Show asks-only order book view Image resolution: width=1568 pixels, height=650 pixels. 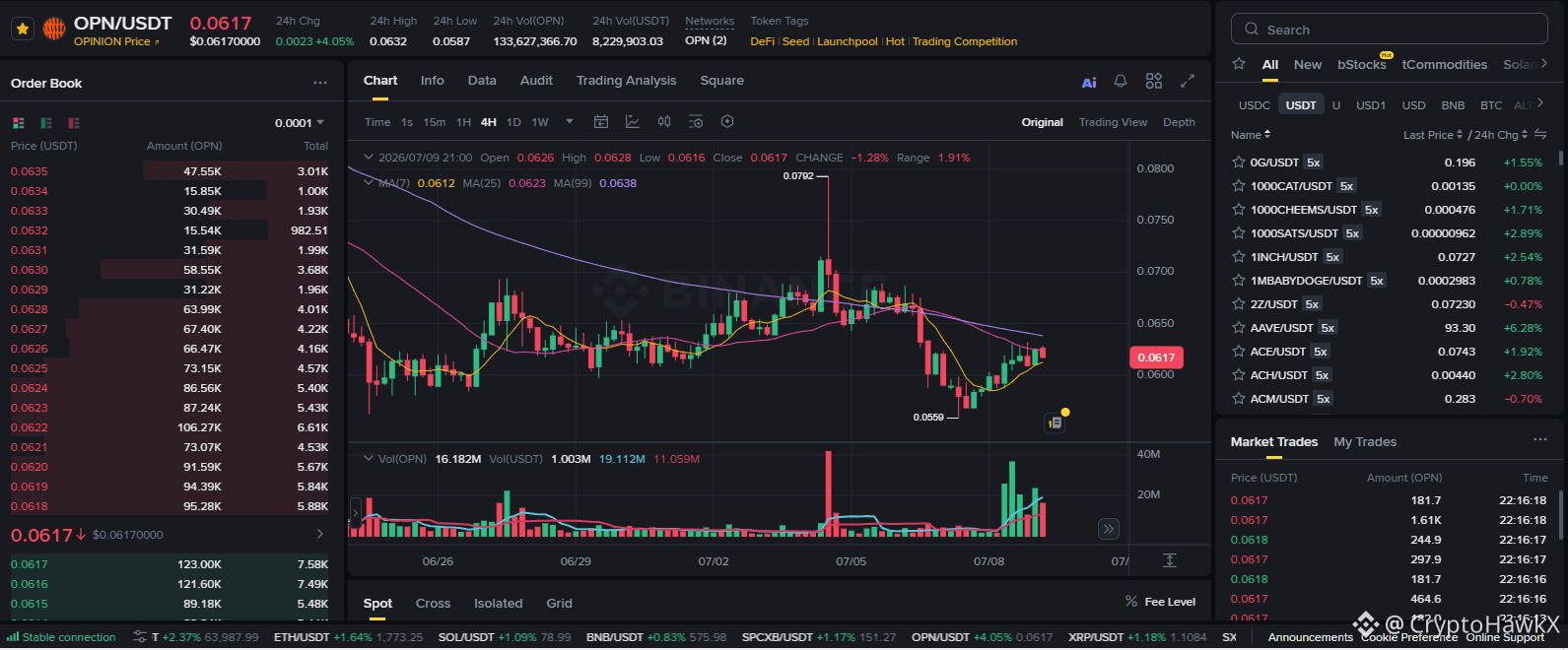(74, 123)
